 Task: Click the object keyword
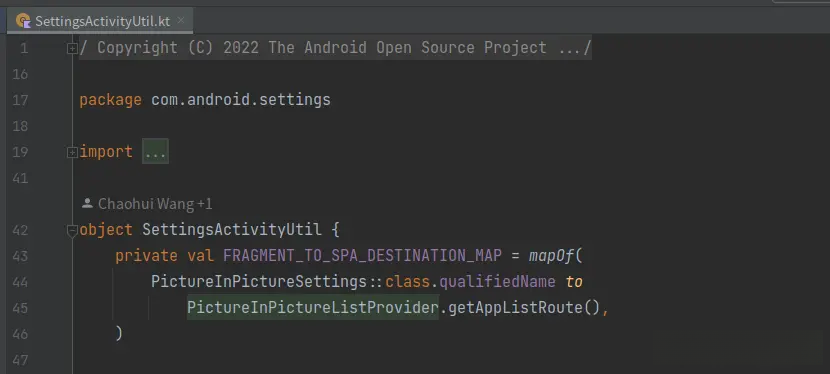(x=106, y=230)
